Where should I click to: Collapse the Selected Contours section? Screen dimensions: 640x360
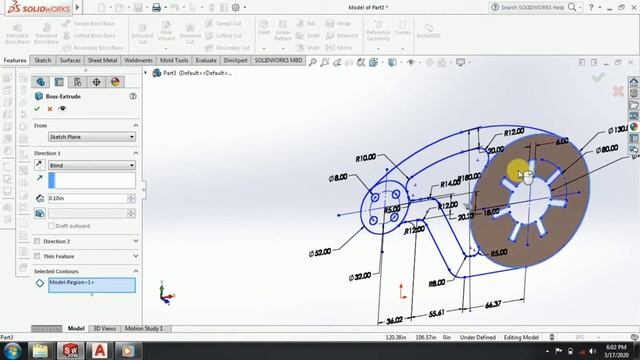click(x=136, y=271)
